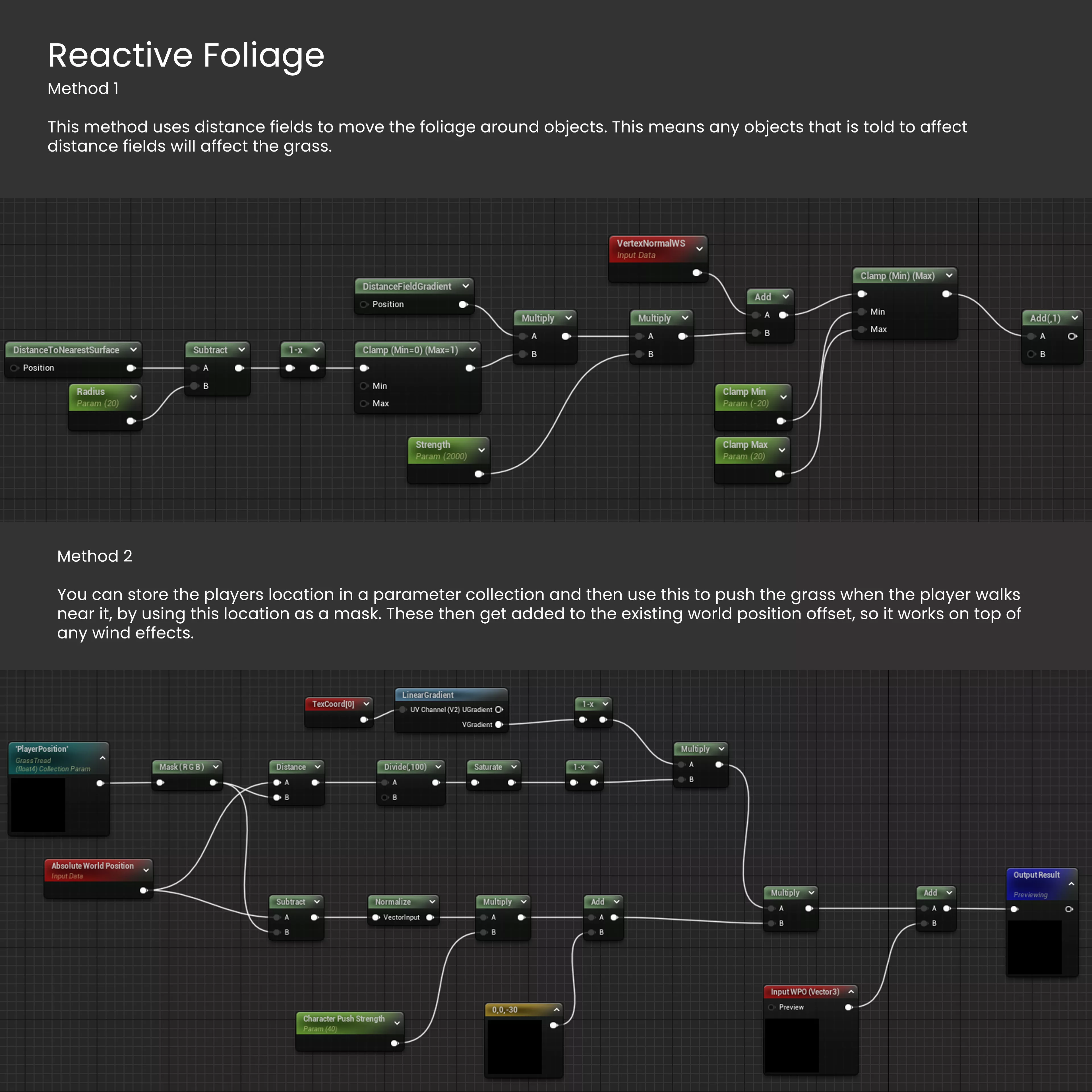Click the VertexNormalWS node output pin

coord(696,273)
